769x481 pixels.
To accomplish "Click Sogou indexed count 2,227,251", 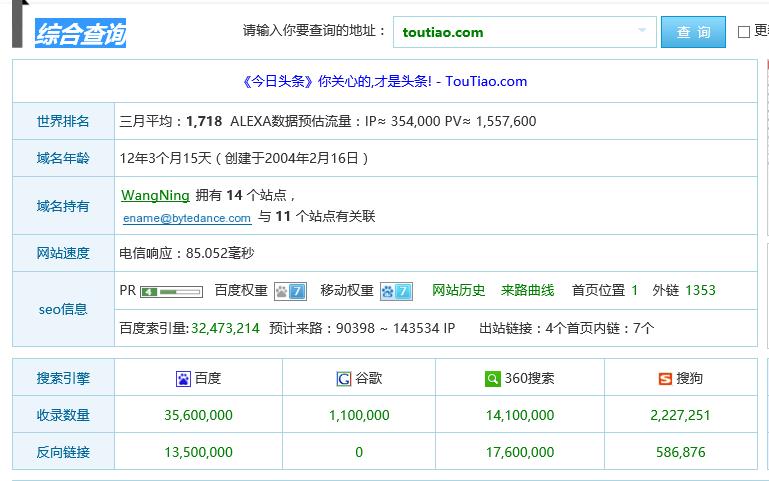I will point(680,415).
